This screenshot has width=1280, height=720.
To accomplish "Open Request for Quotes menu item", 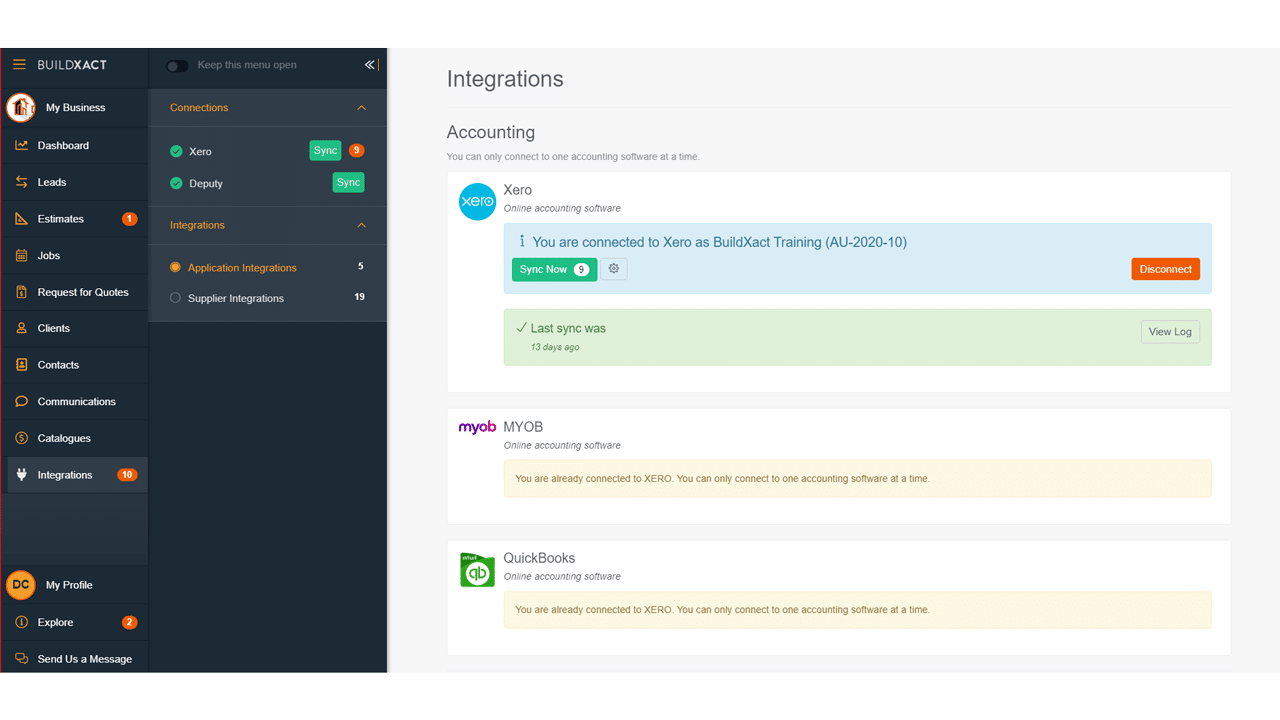I will (x=83, y=292).
